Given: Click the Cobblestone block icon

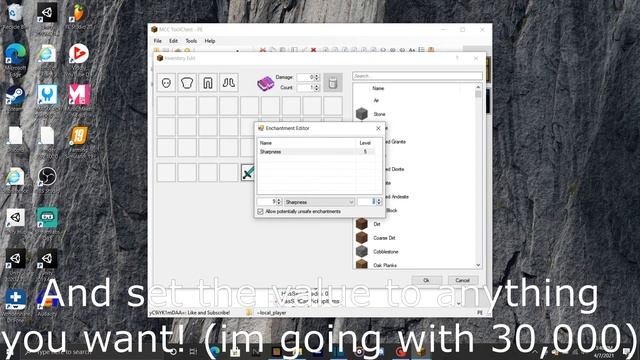Looking at the screenshot, I should (362, 251).
